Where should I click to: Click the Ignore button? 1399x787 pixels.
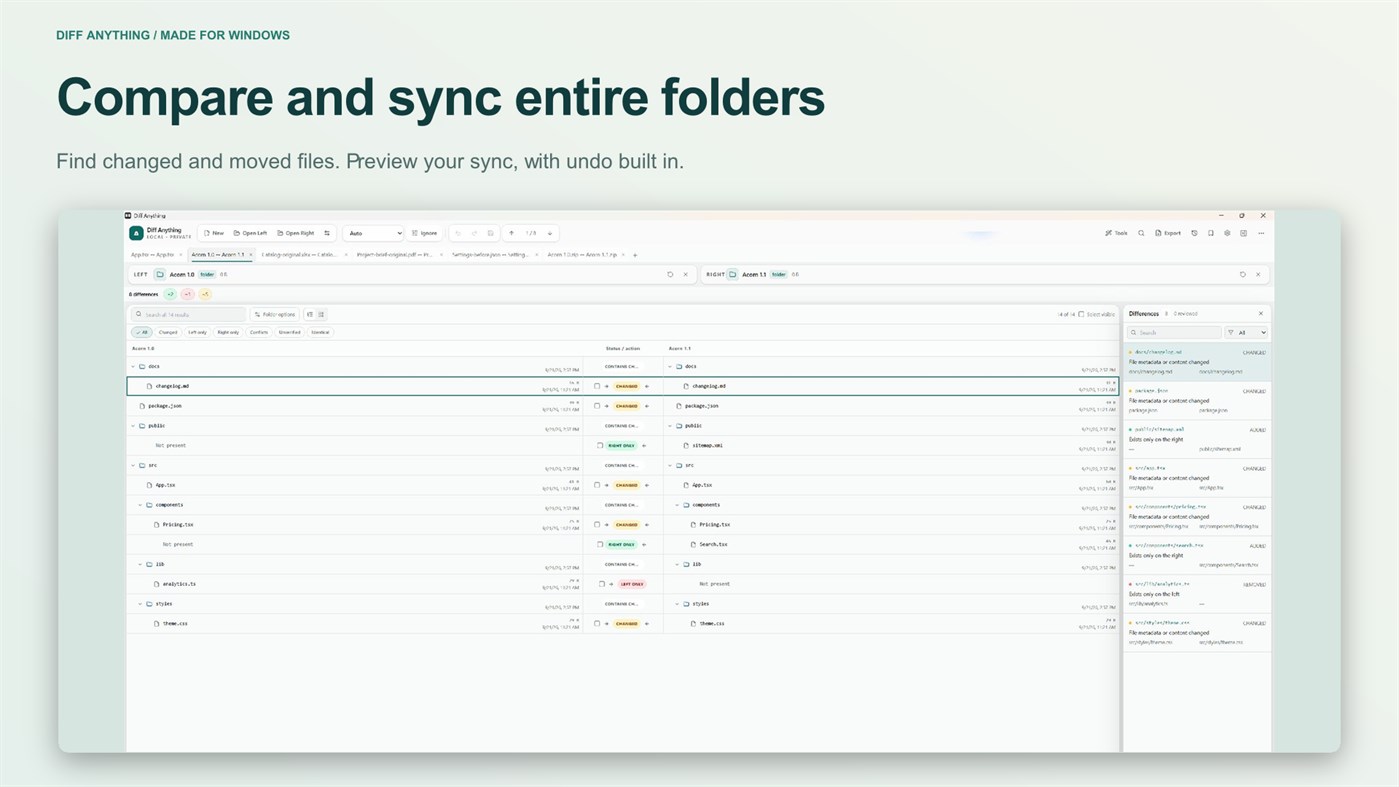(x=424, y=233)
